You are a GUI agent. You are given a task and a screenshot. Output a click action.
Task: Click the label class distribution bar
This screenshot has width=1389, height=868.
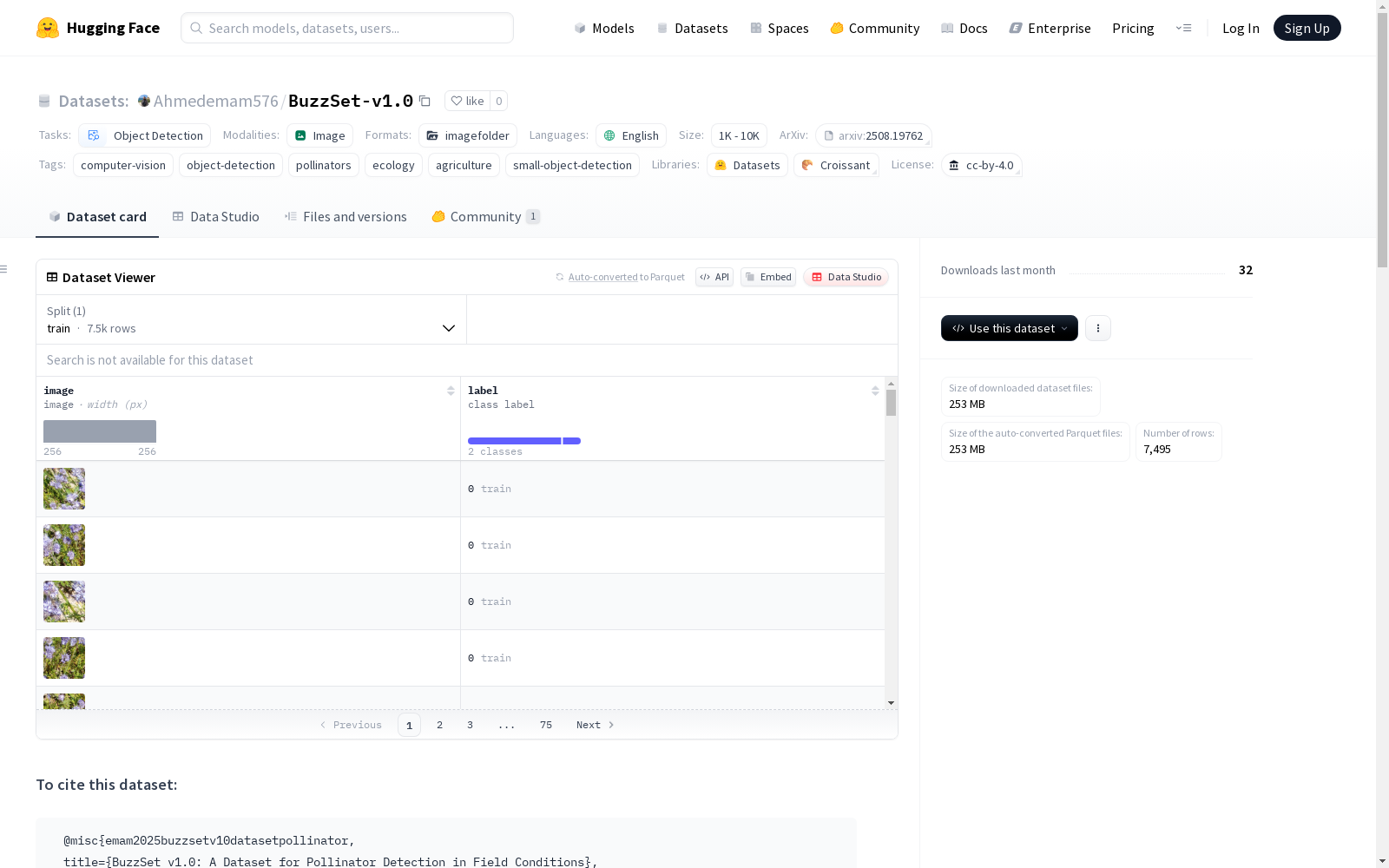(524, 441)
